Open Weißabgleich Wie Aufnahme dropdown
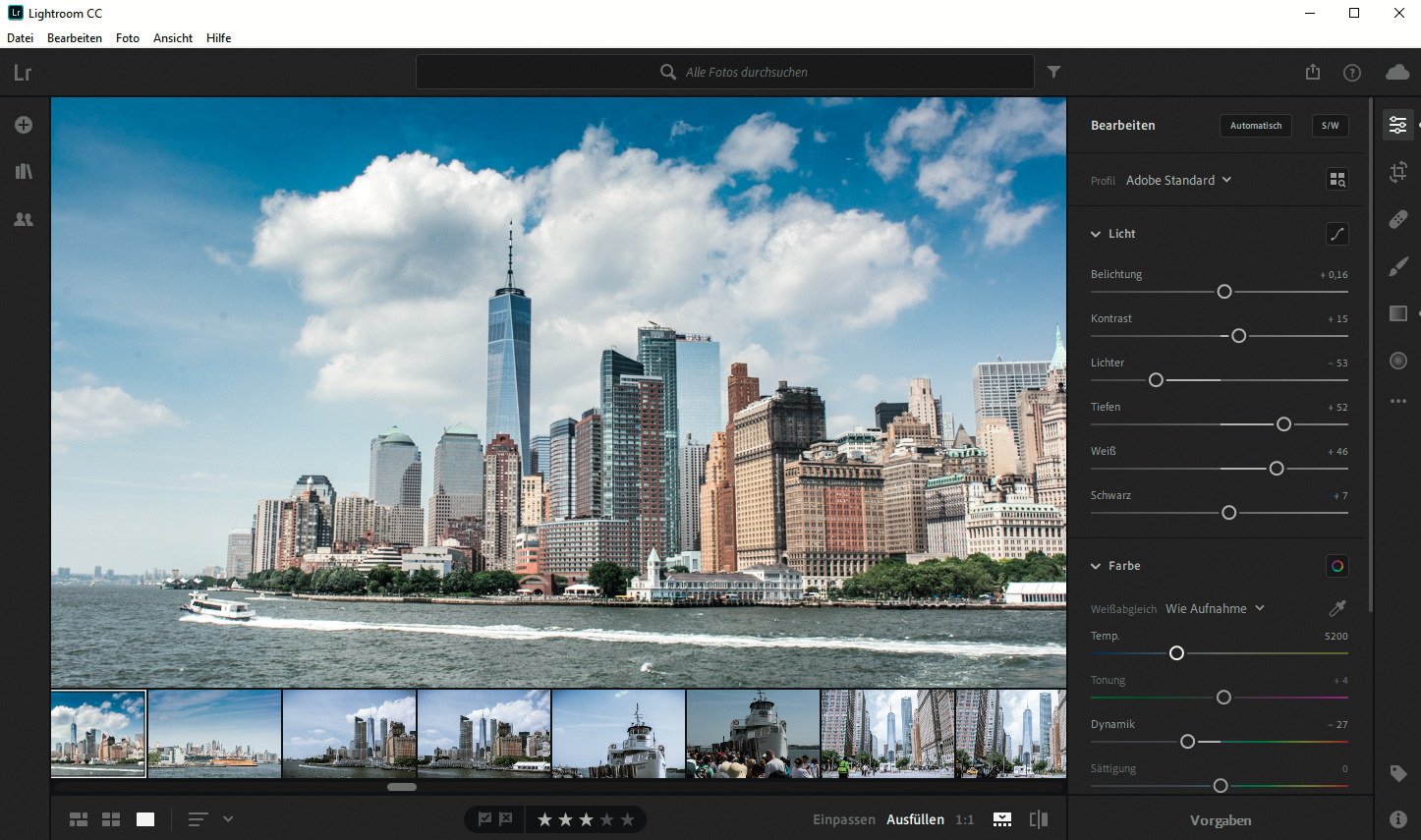Viewport: 1421px width, 840px height. click(x=1215, y=609)
